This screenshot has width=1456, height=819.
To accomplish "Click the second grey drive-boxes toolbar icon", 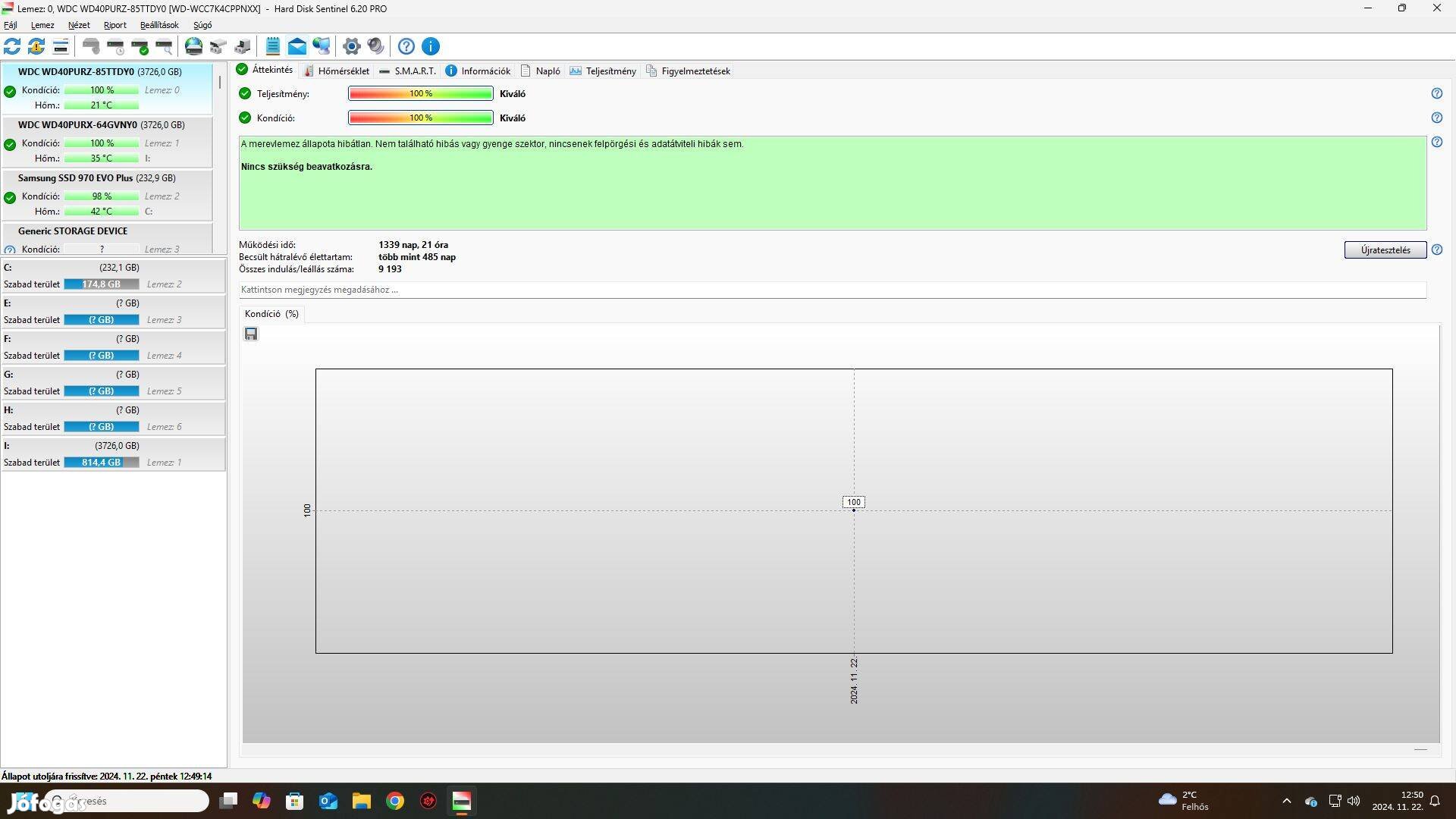I will pyautogui.click(x=243, y=46).
